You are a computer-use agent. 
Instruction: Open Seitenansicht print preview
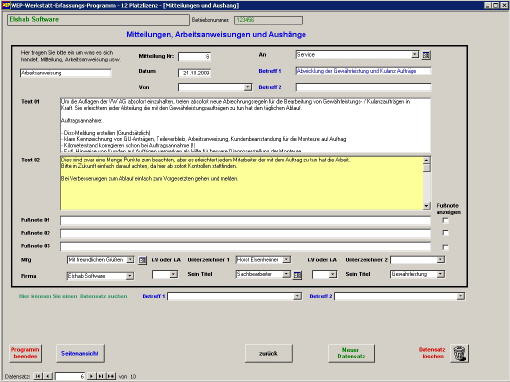click(80, 353)
